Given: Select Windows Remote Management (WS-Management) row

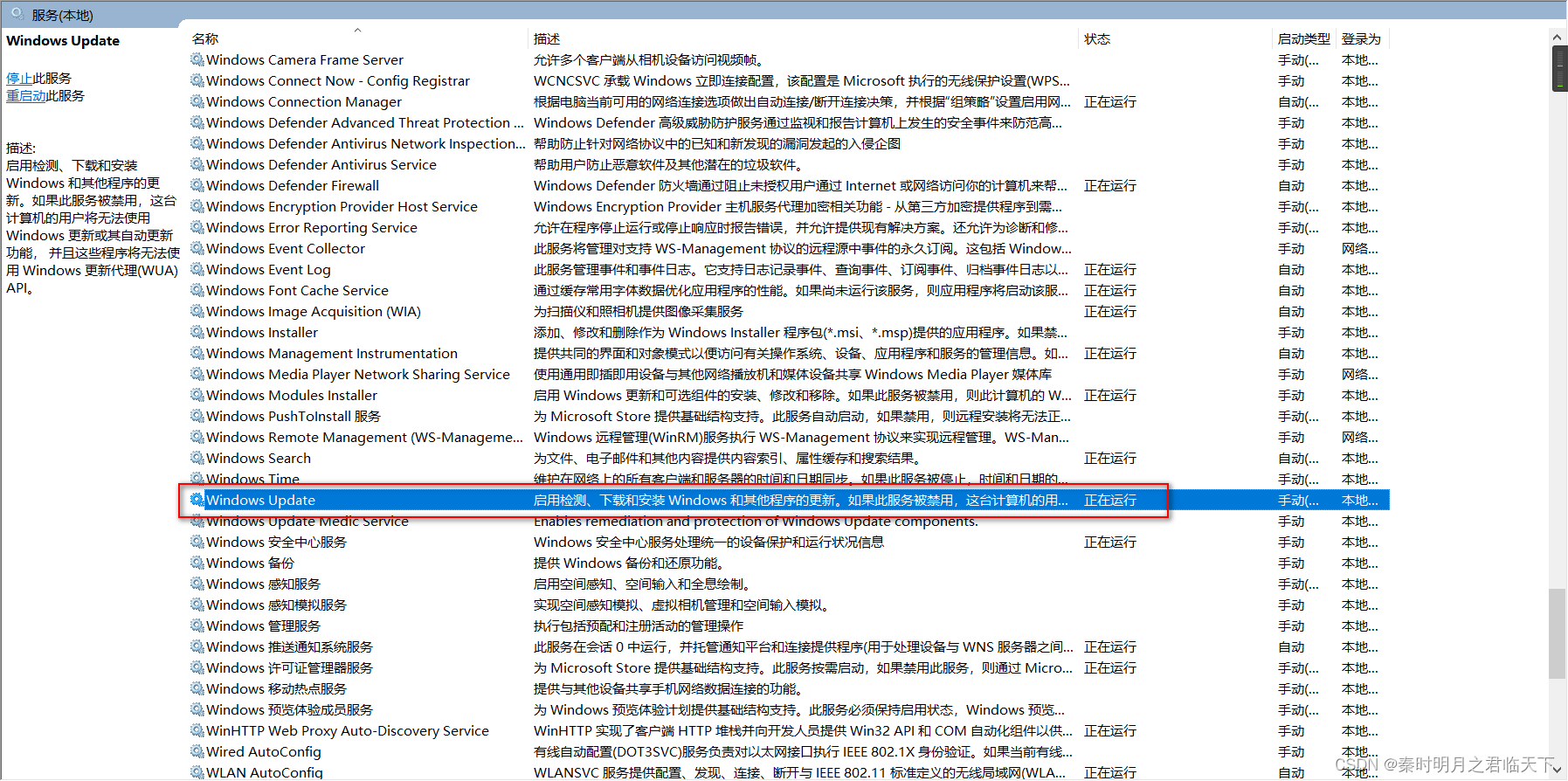Looking at the screenshot, I should click(x=364, y=438).
